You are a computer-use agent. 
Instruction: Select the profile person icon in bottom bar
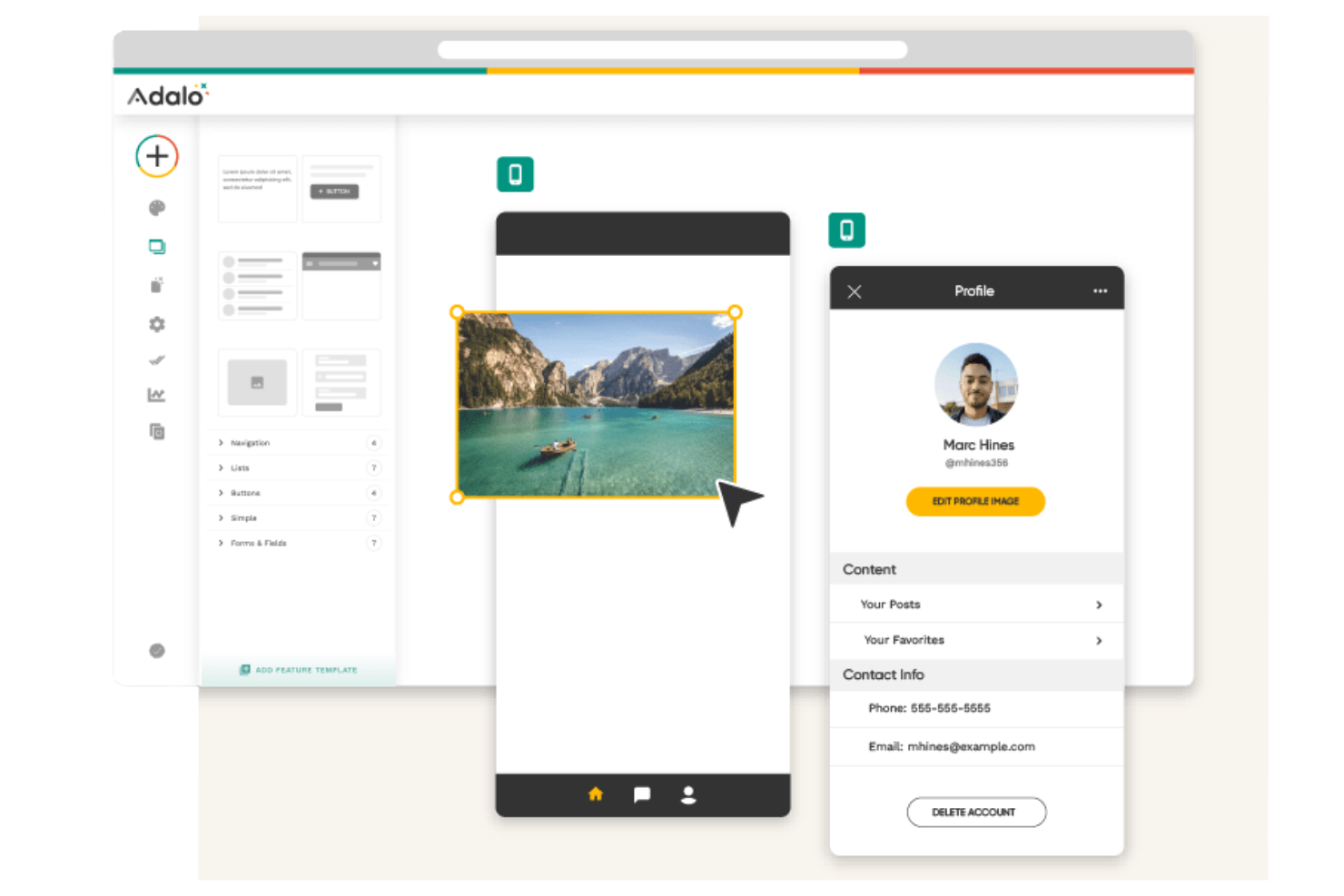pos(687,794)
